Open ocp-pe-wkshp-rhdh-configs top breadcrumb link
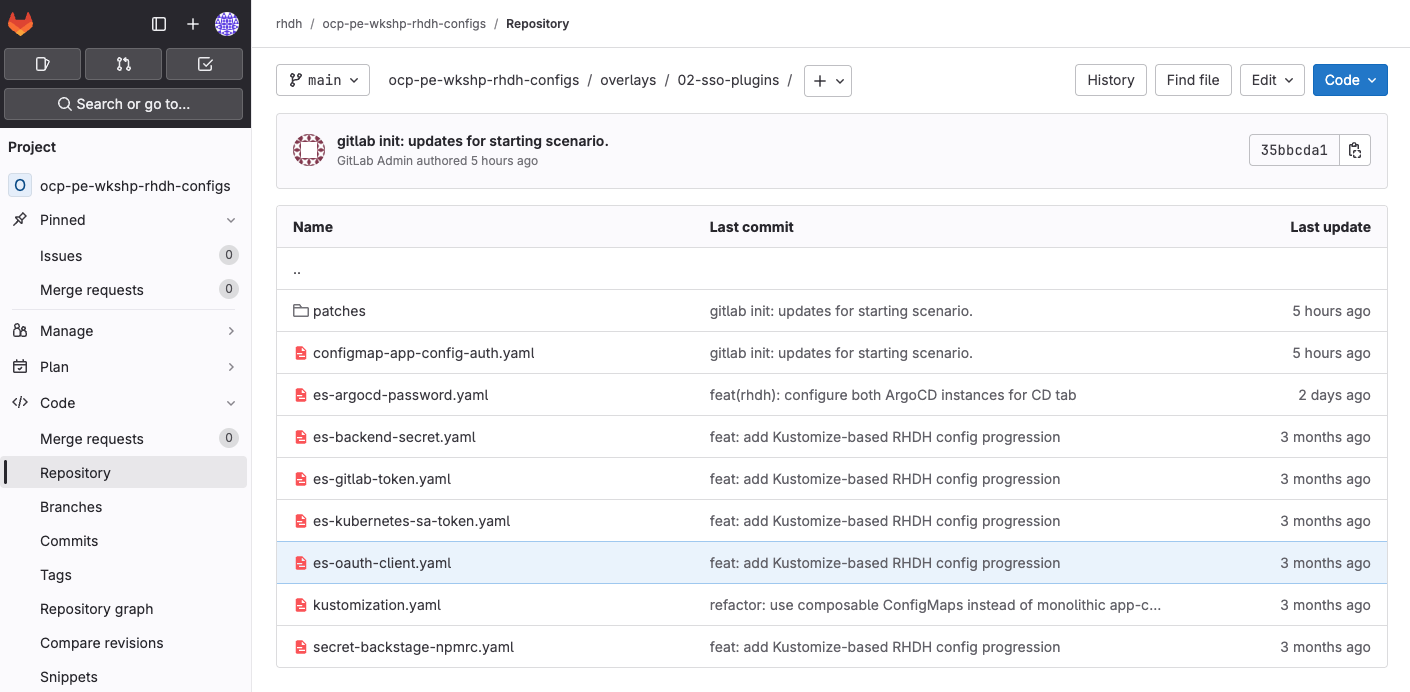The height and width of the screenshot is (692, 1410). pyautogui.click(x=404, y=24)
